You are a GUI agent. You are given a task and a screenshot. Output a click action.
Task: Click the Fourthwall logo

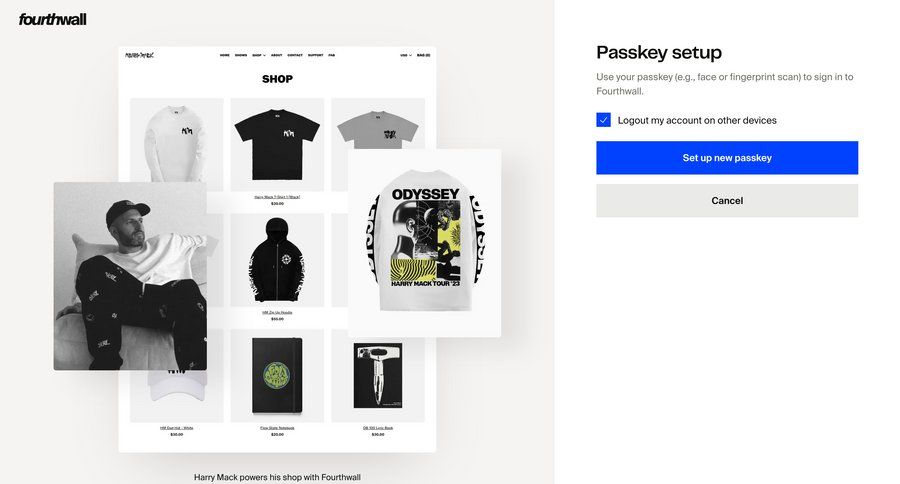coord(52,20)
